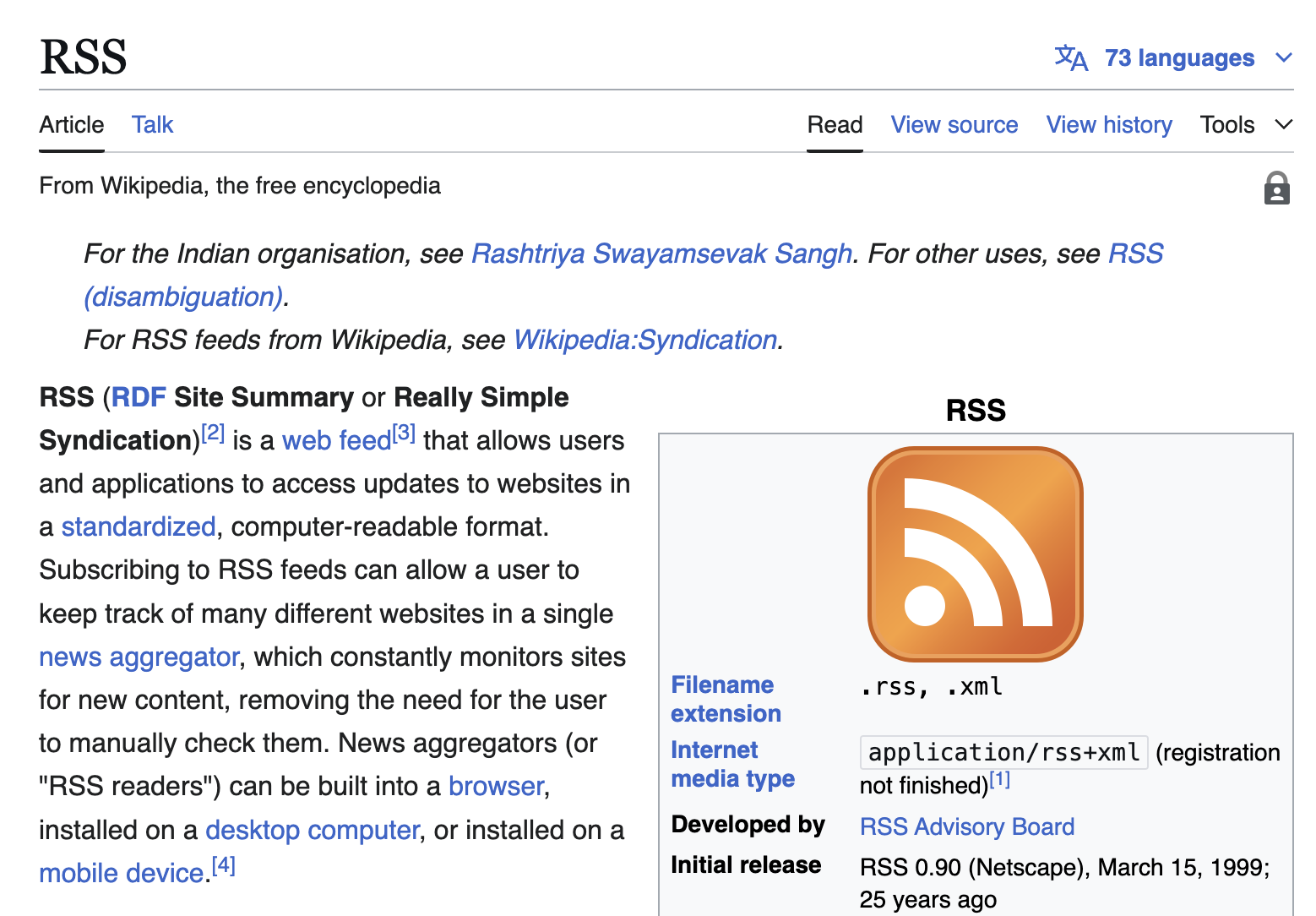Click the infobox title 'RSS'
The width and height of the screenshot is (1316, 916).
pos(976,411)
